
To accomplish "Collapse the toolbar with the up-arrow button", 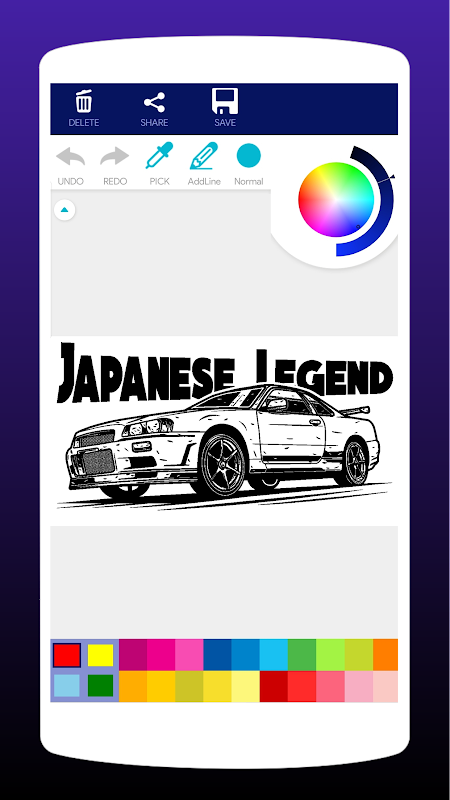I will click(65, 210).
